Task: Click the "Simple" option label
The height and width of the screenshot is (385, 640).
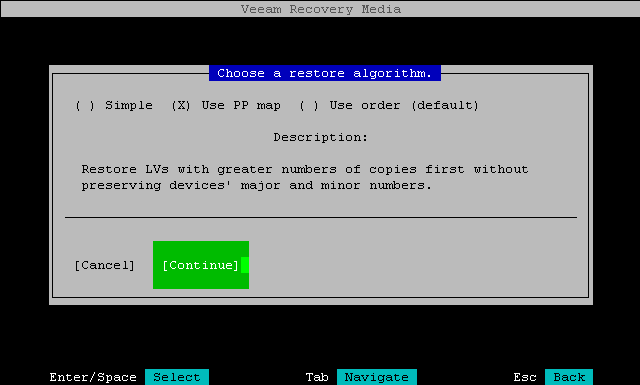Action: (129, 105)
